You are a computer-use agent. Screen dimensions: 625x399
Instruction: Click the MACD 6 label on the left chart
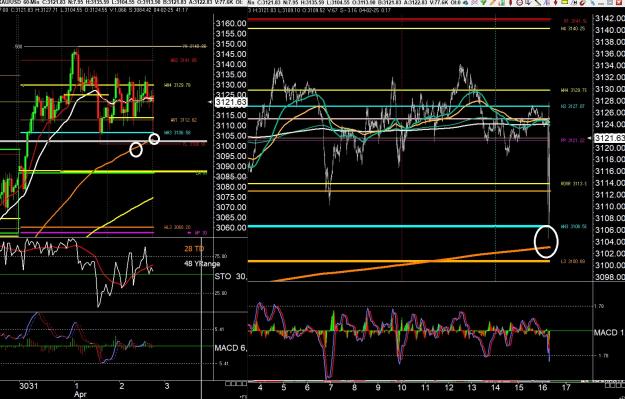[x=230, y=348]
